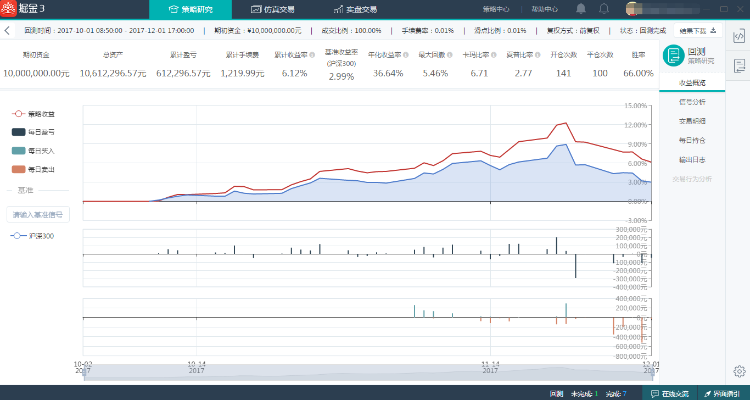Open 帮助中心 in the header
This screenshot has height=400, width=750.
[x=544, y=9]
